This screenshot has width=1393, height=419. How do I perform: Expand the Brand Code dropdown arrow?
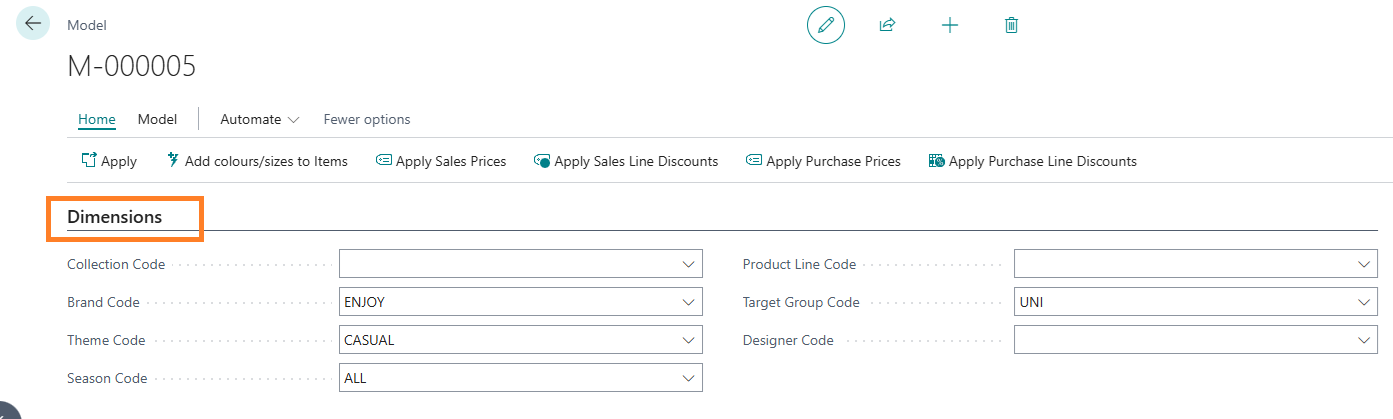[x=688, y=303]
